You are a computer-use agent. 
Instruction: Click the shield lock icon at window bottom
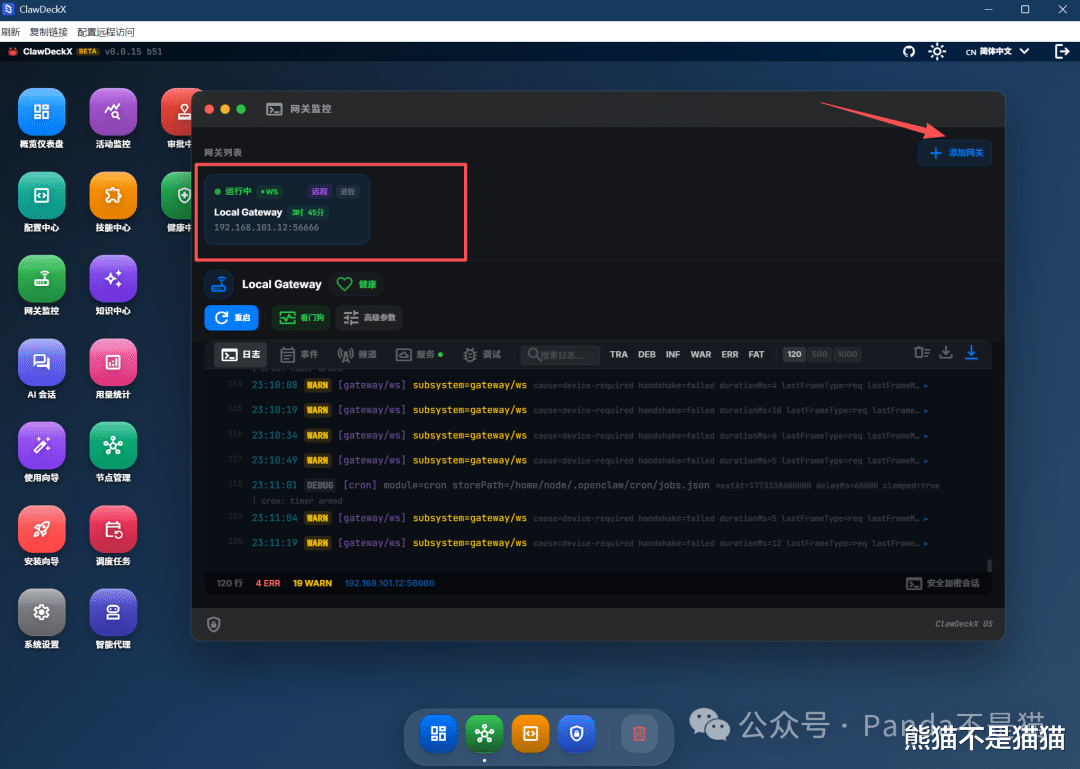click(x=214, y=624)
